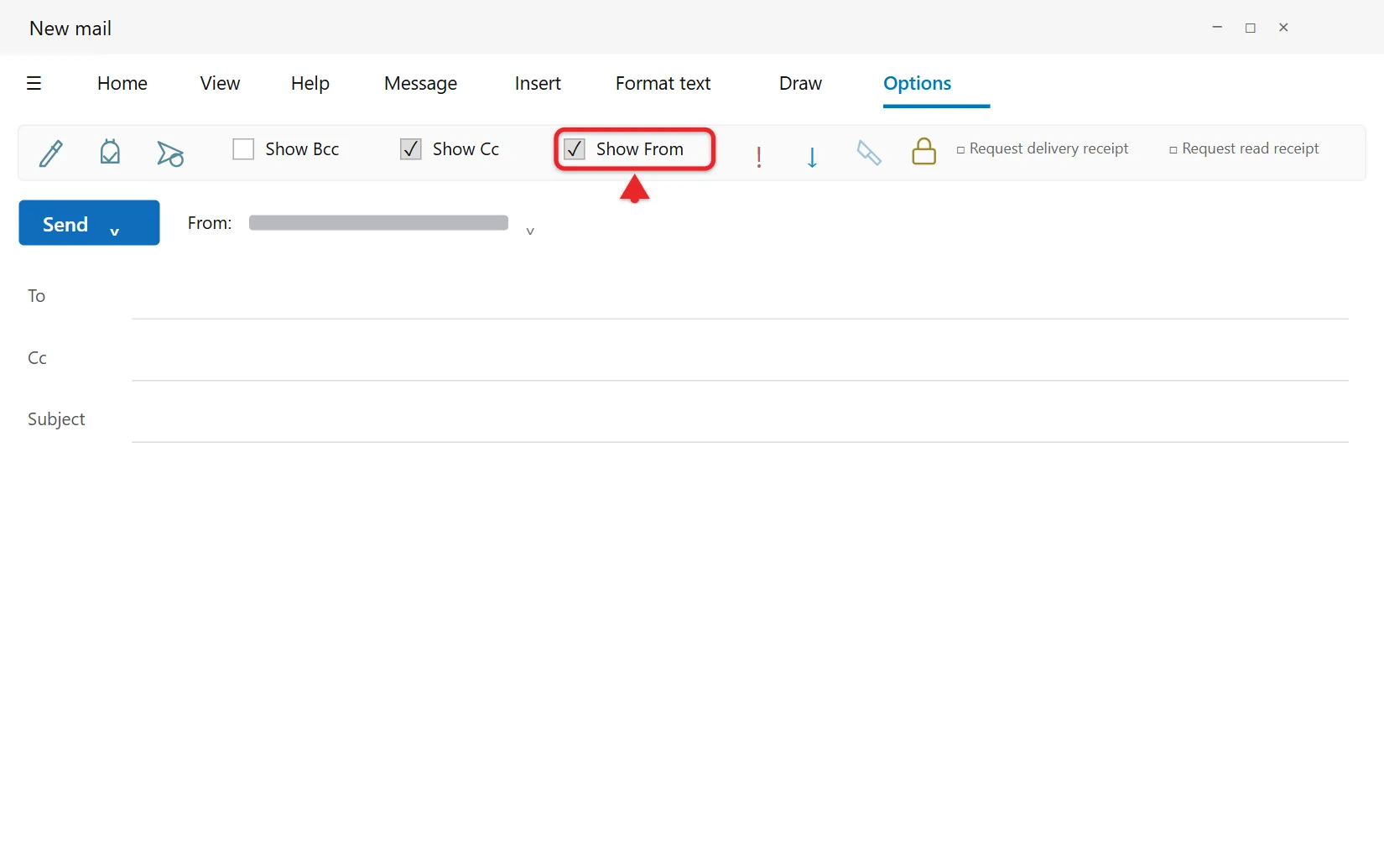The width and height of the screenshot is (1384, 868).
Task: Click the Cc recipients label
Action: point(37,357)
